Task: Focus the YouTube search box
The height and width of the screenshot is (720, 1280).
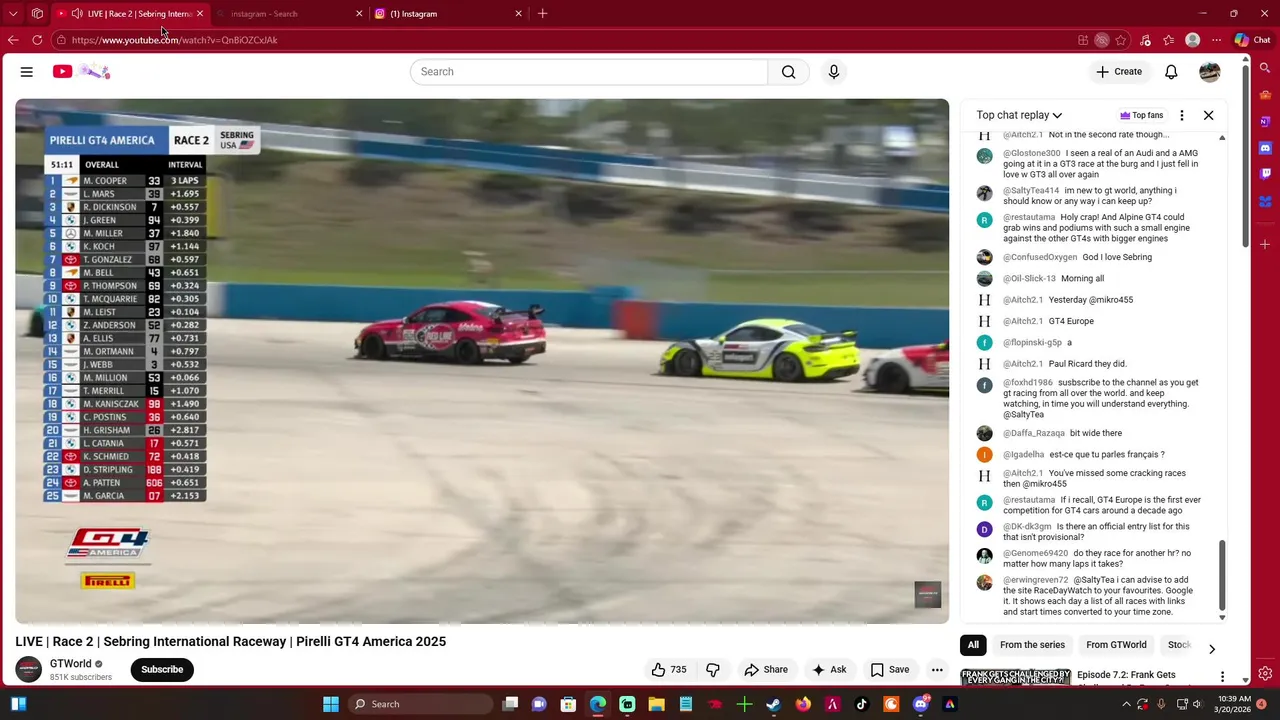Action: [x=590, y=72]
